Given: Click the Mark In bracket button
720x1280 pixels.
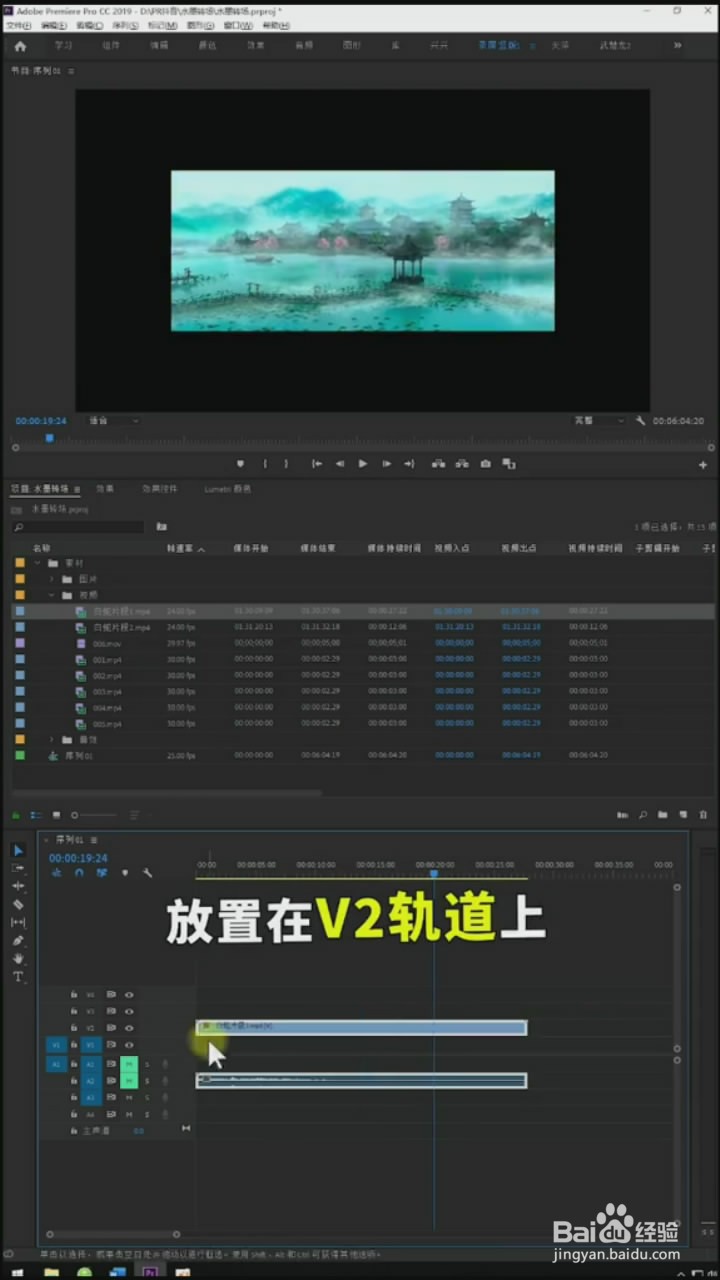Looking at the screenshot, I should (265, 464).
